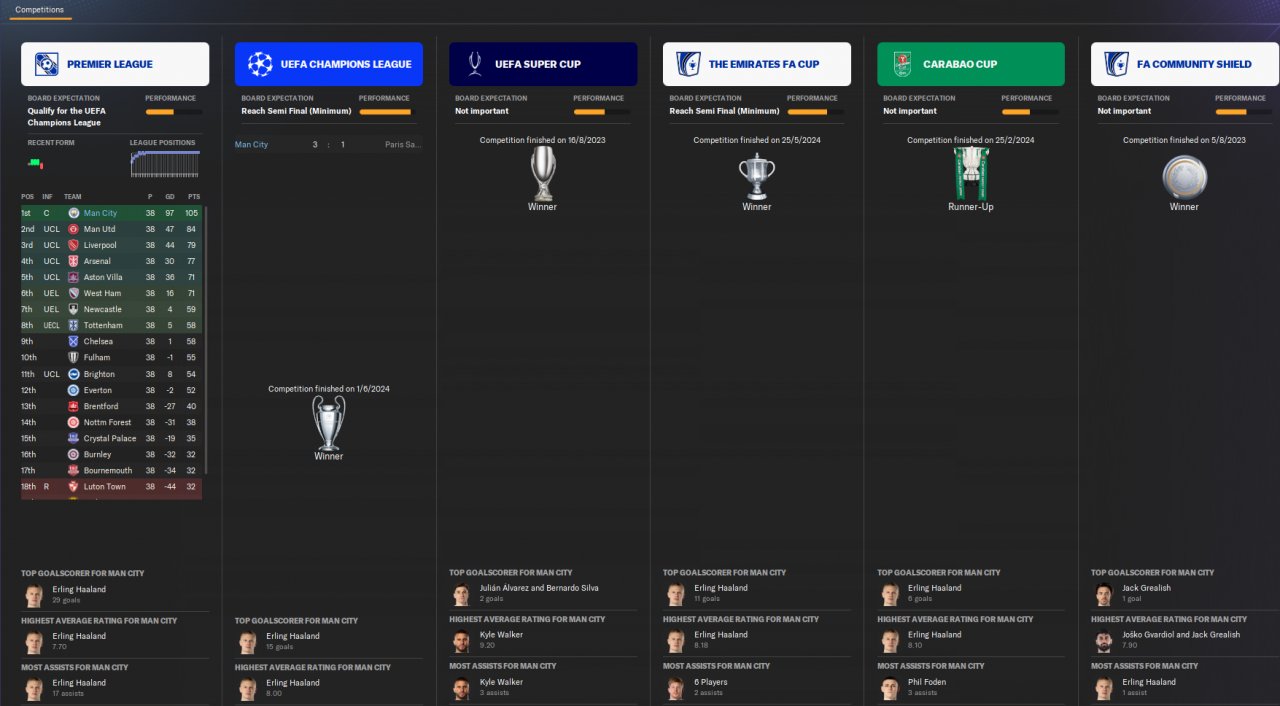Click the Emirates FA Cup winner trophy
This screenshot has height=706, width=1280.
(x=757, y=176)
